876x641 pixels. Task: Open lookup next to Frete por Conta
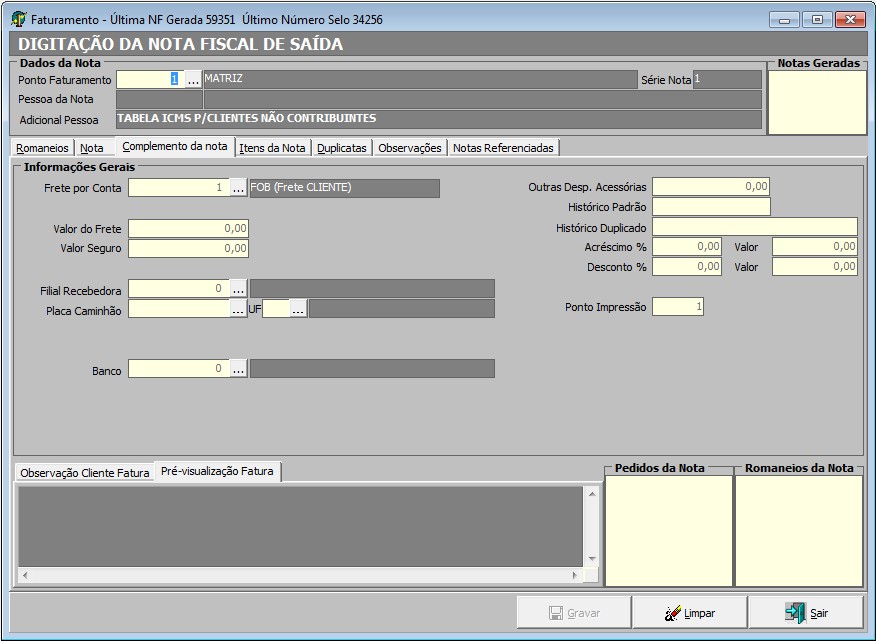pyautogui.click(x=238, y=188)
